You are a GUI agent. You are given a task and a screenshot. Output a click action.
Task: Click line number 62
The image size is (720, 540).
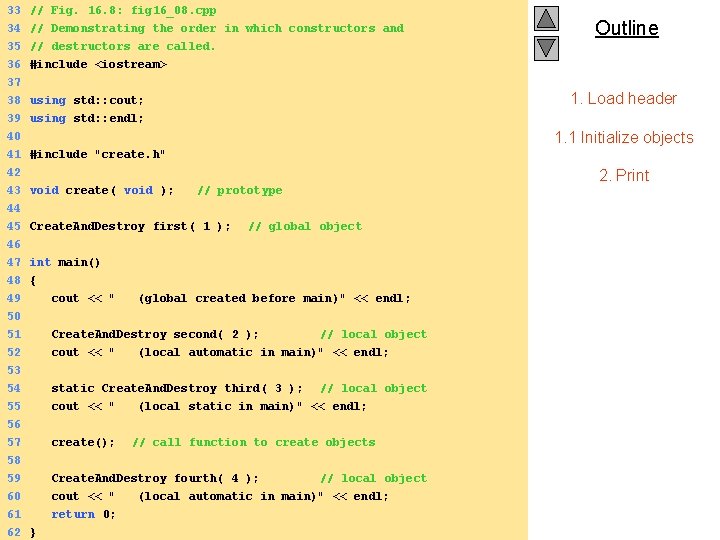click(x=14, y=532)
